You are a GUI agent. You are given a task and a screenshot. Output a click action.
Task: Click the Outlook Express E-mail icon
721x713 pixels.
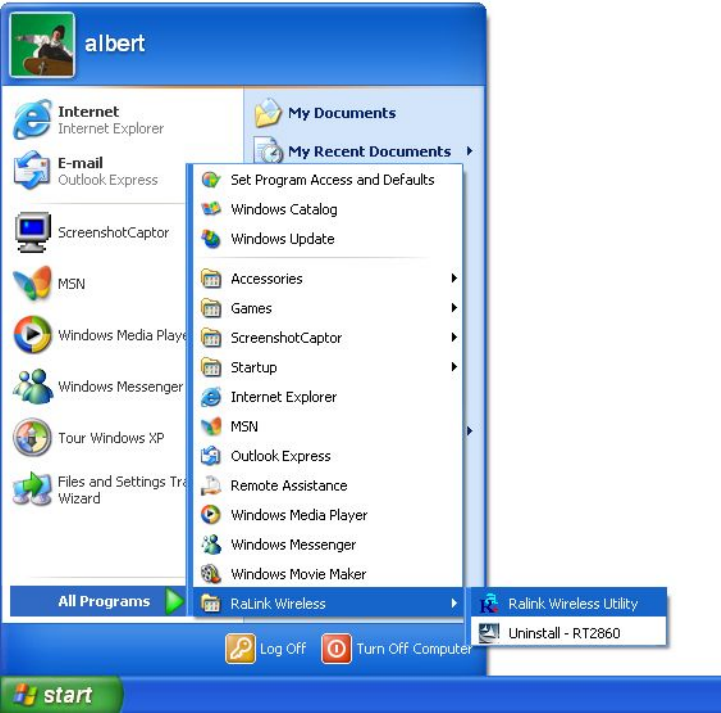click(32, 171)
